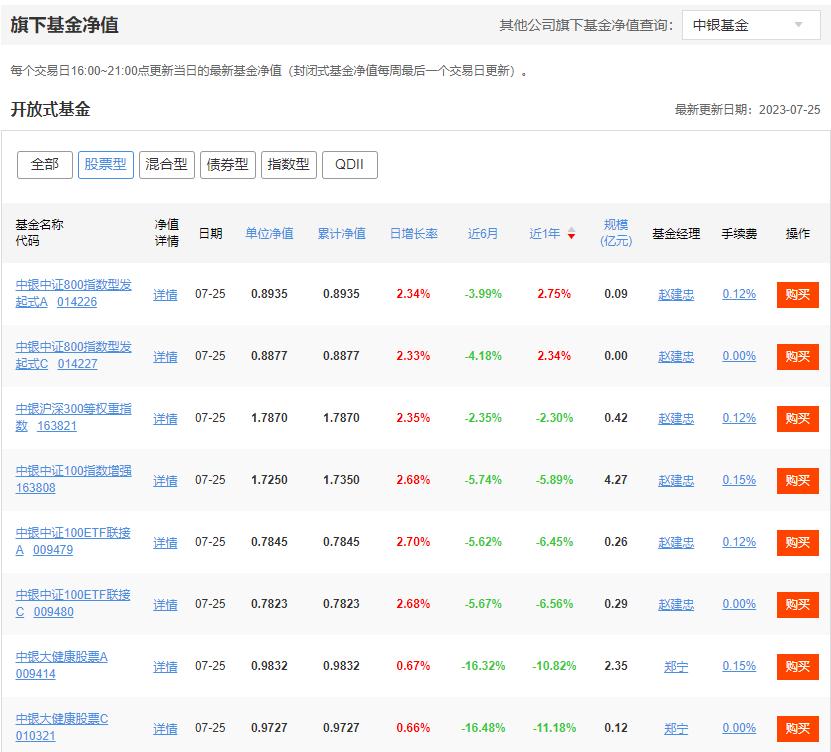Screen dimensions: 831x752
Task: Click 购买 beside 中银沪深300等权重指数
Action: 796,419
